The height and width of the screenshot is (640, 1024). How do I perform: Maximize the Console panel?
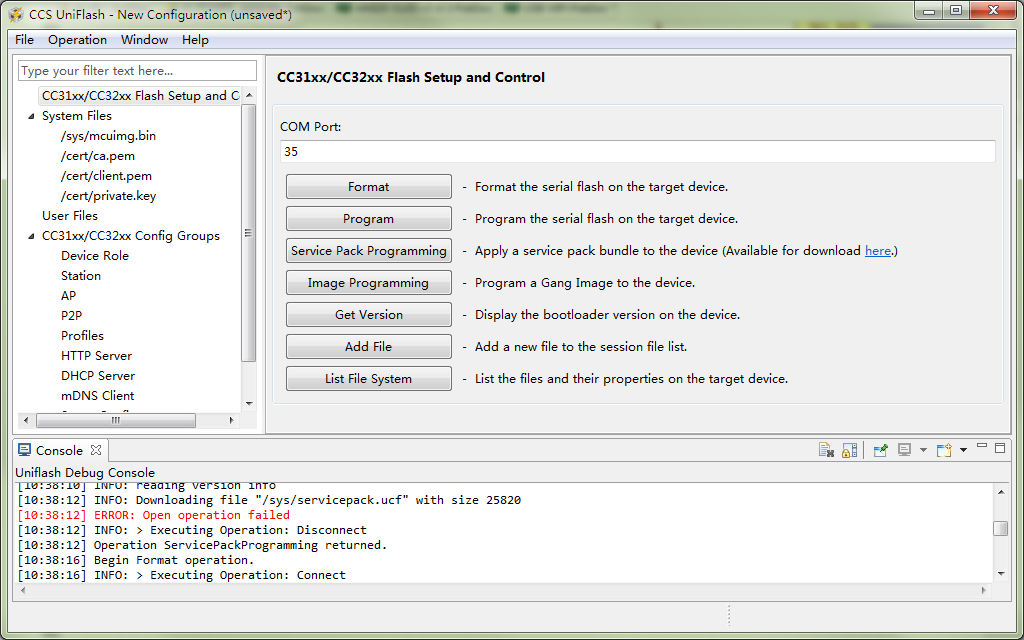[1000, 447]
